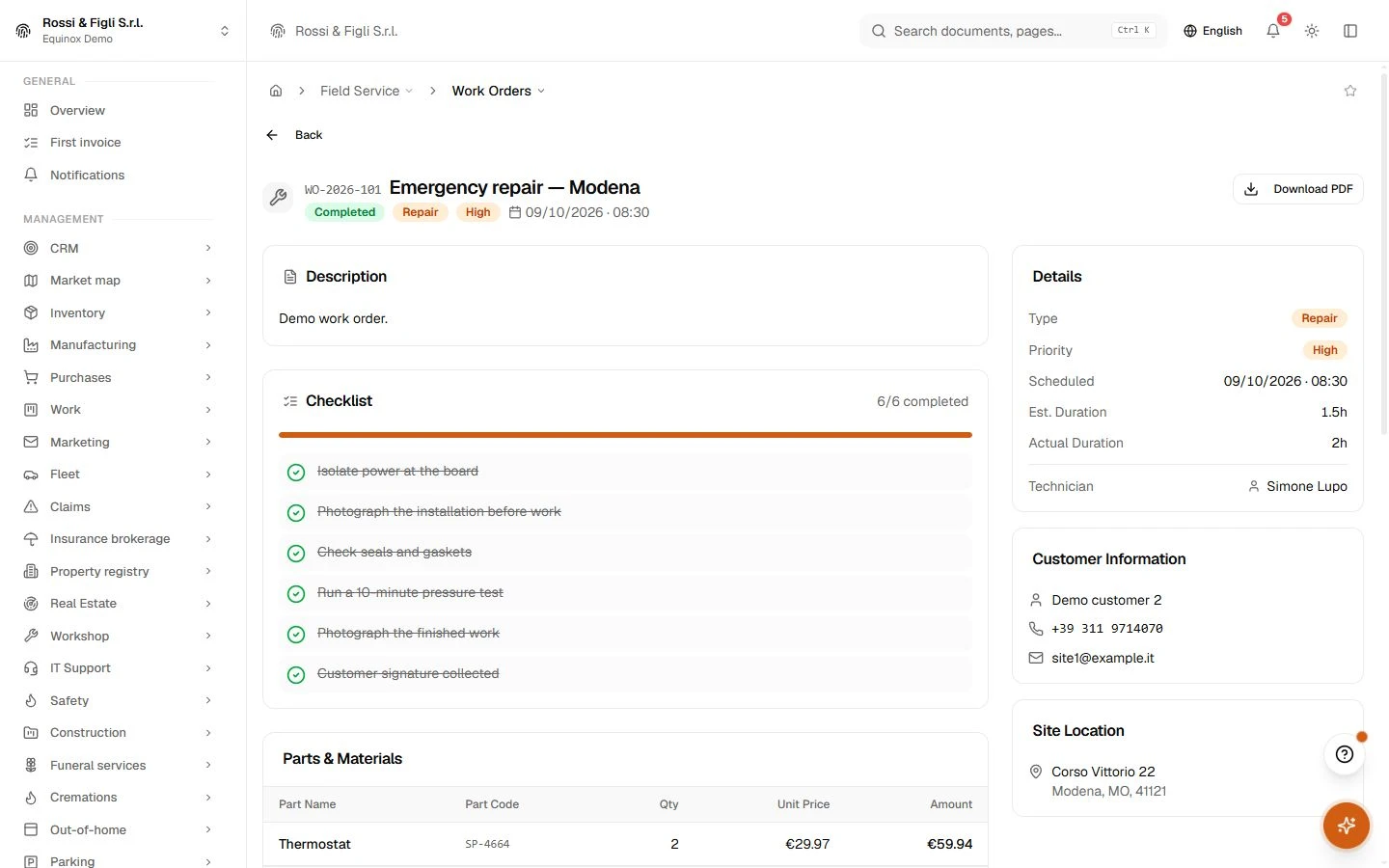Toggle light/dark theme sun icon
1389x868 pixels.
[1312, 31]
